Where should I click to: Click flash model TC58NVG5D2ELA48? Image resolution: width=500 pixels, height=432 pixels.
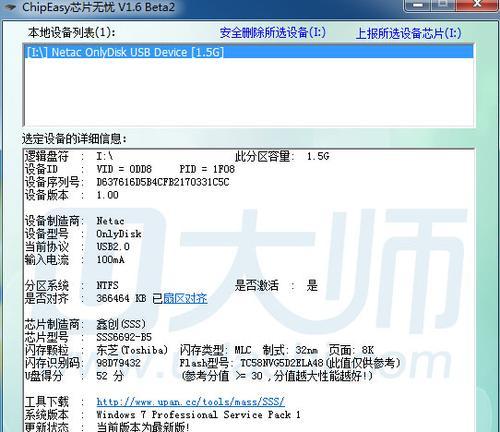pos(282,363)
